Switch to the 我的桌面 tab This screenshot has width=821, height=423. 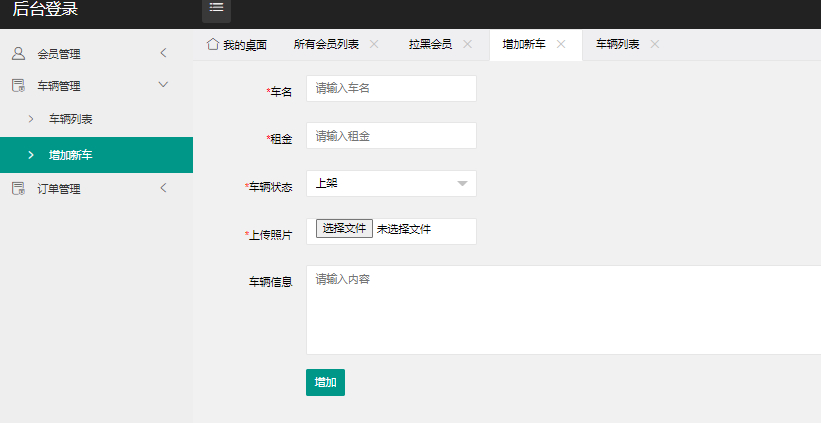click(x=237, y=44)
